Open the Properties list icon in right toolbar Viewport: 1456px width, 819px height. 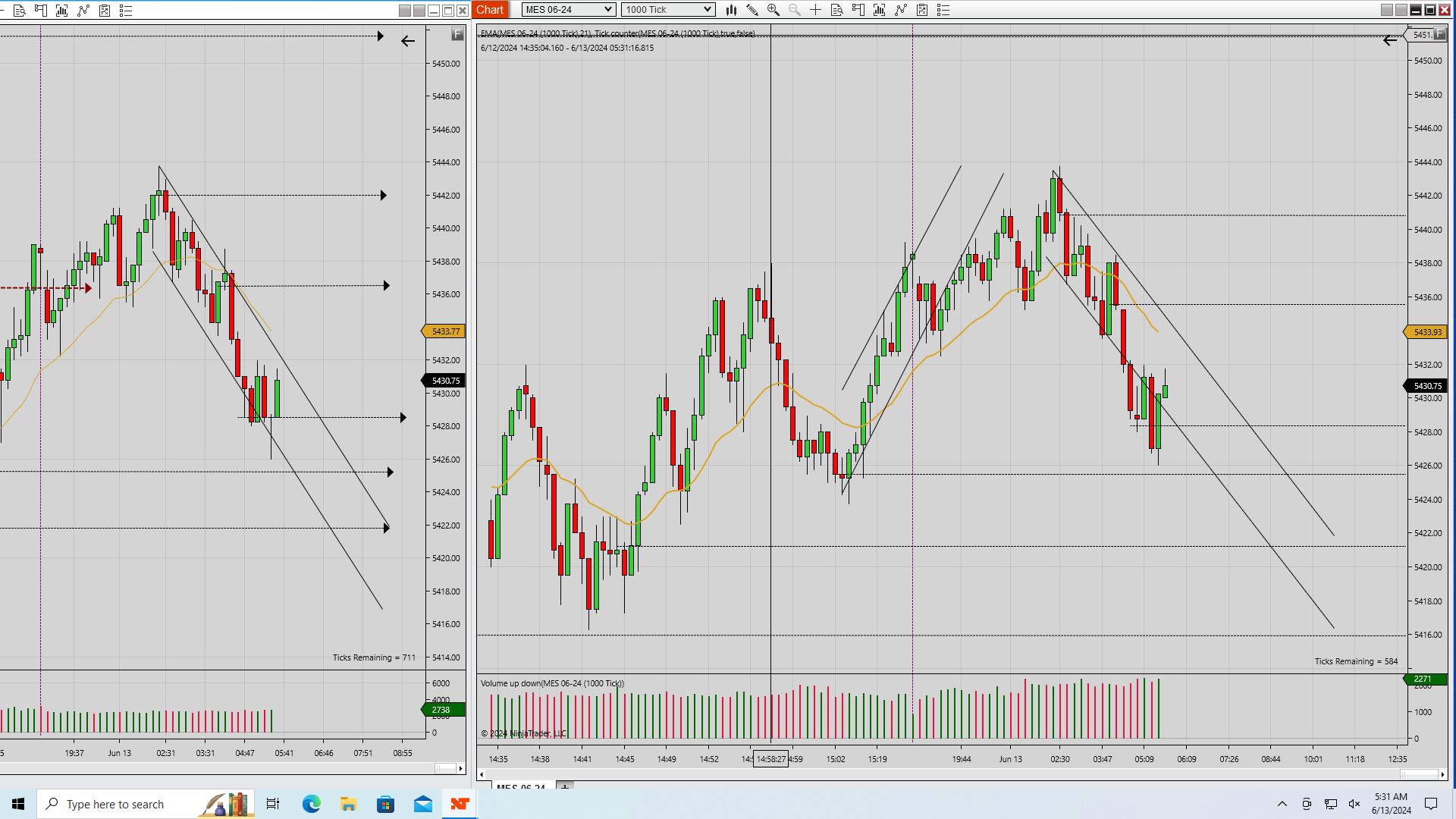(943, 10)
